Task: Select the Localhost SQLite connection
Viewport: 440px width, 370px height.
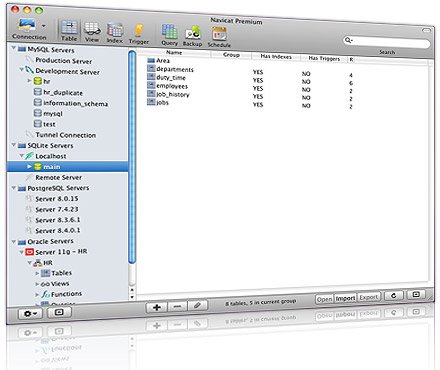Action: [x=50, y=156]
